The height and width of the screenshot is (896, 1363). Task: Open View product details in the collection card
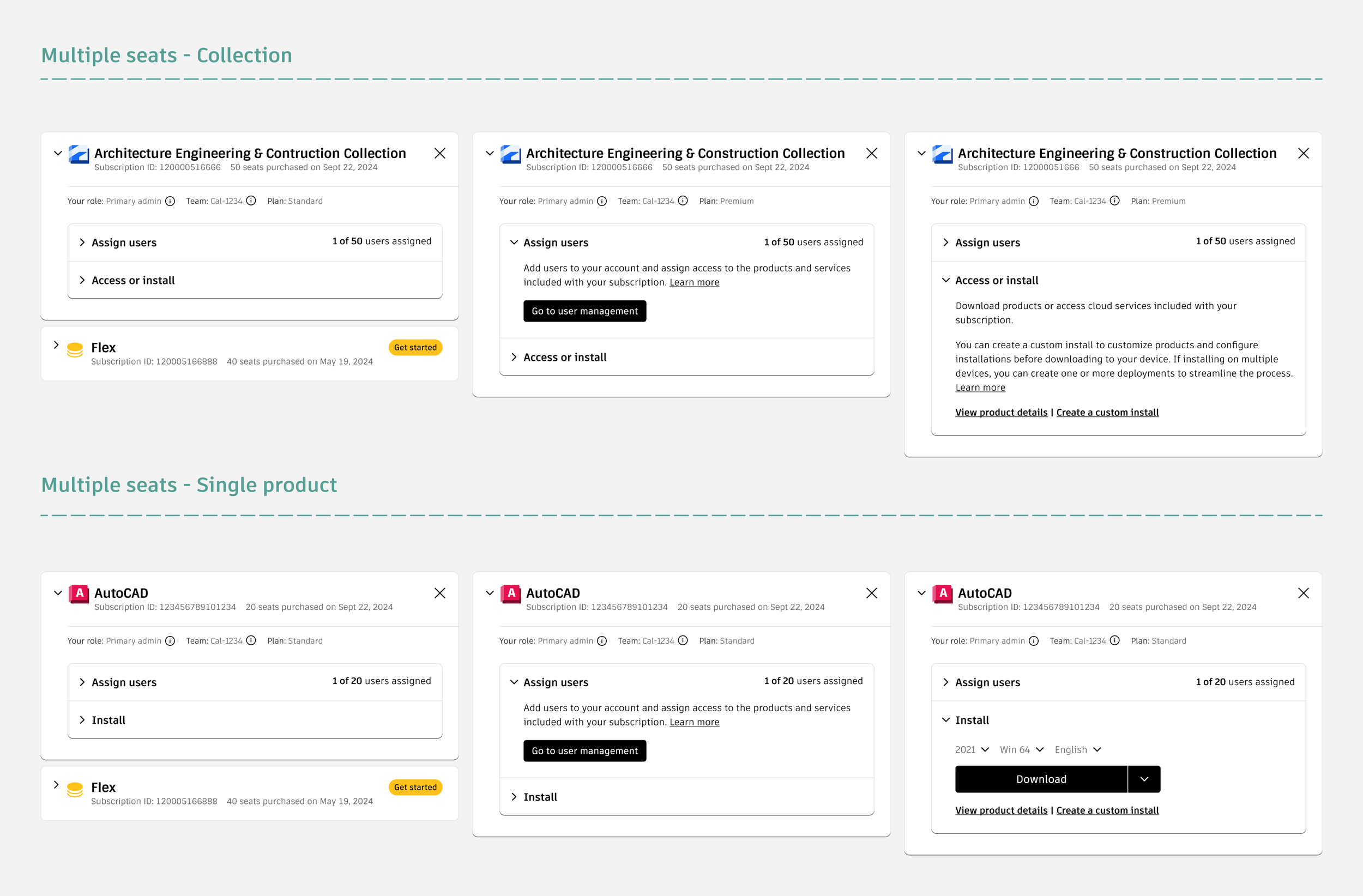[1001, 412]
